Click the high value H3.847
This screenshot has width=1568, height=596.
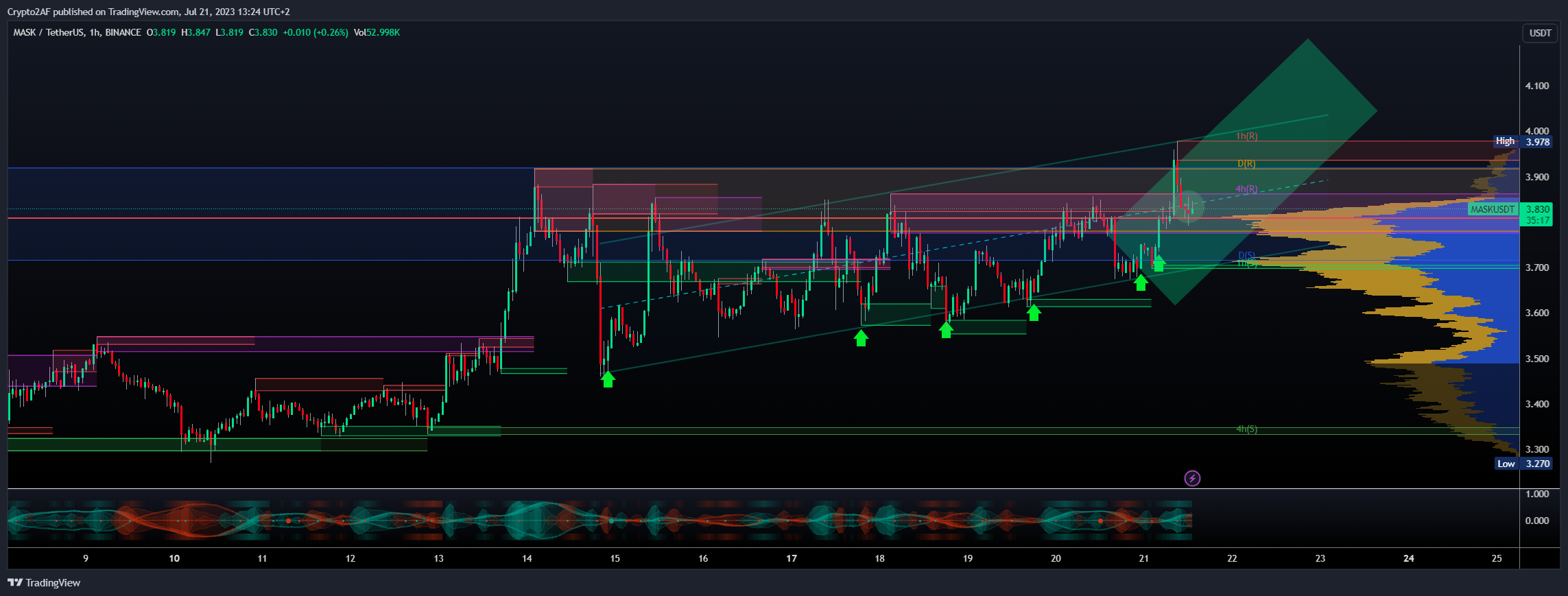(x=195, y=32)
